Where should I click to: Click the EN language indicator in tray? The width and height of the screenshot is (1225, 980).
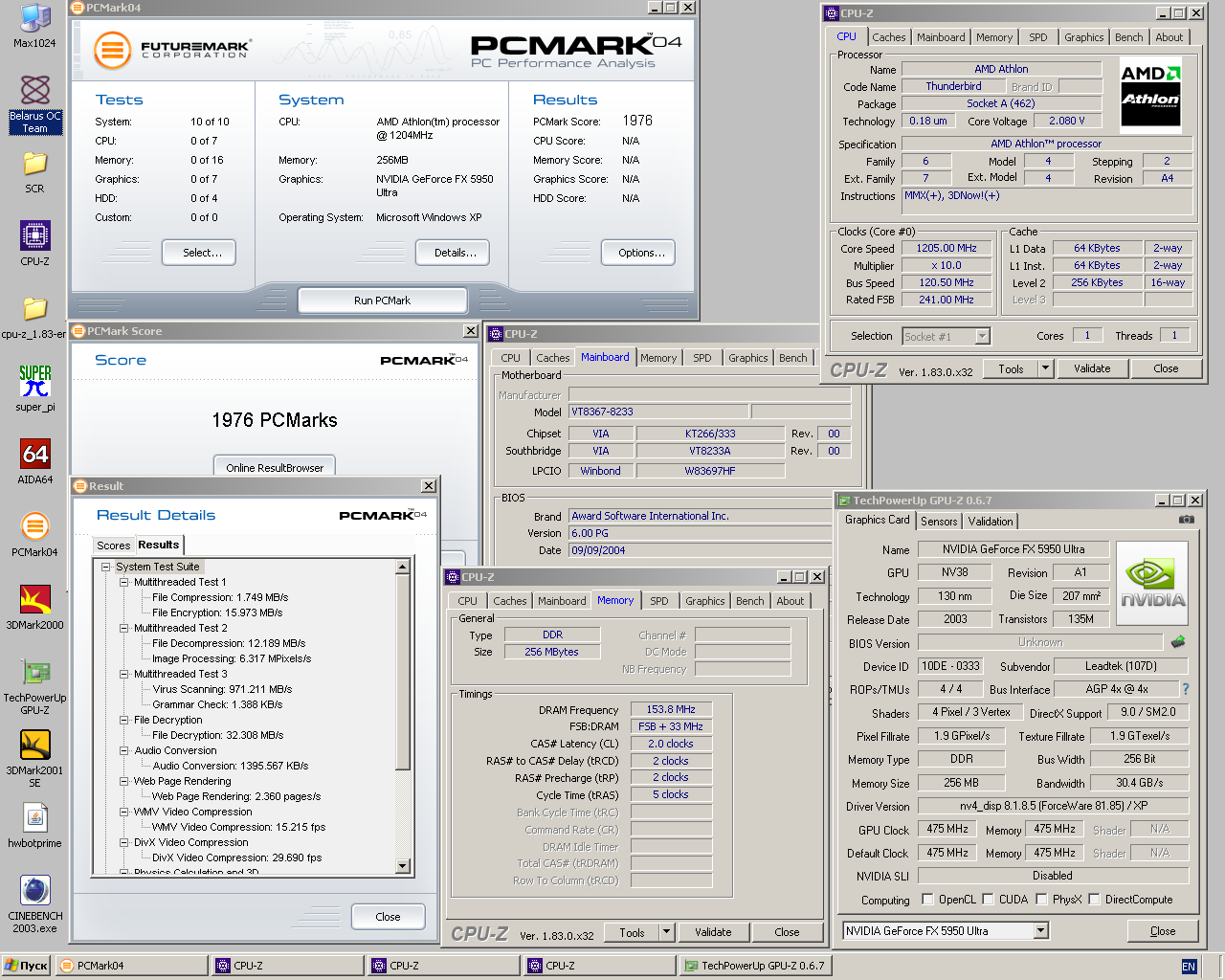(x=1189, y=967)
